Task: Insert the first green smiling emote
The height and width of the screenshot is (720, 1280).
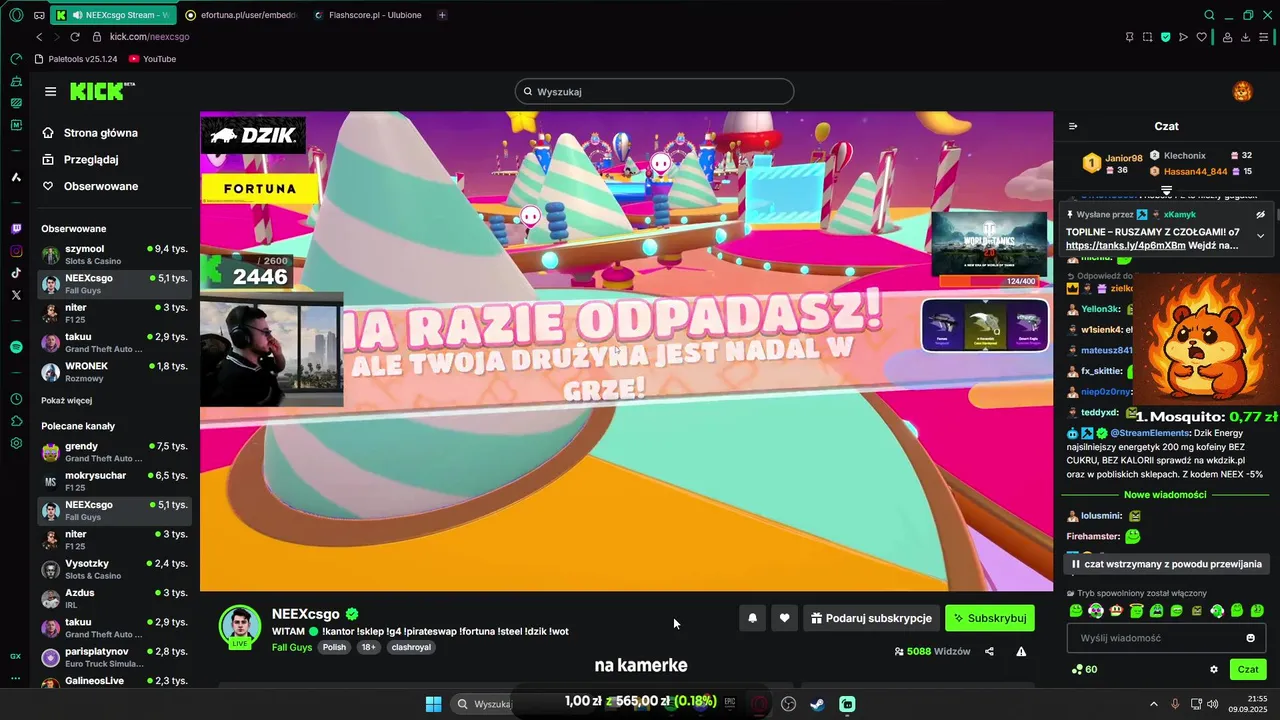Action: tap(1075, 610)
